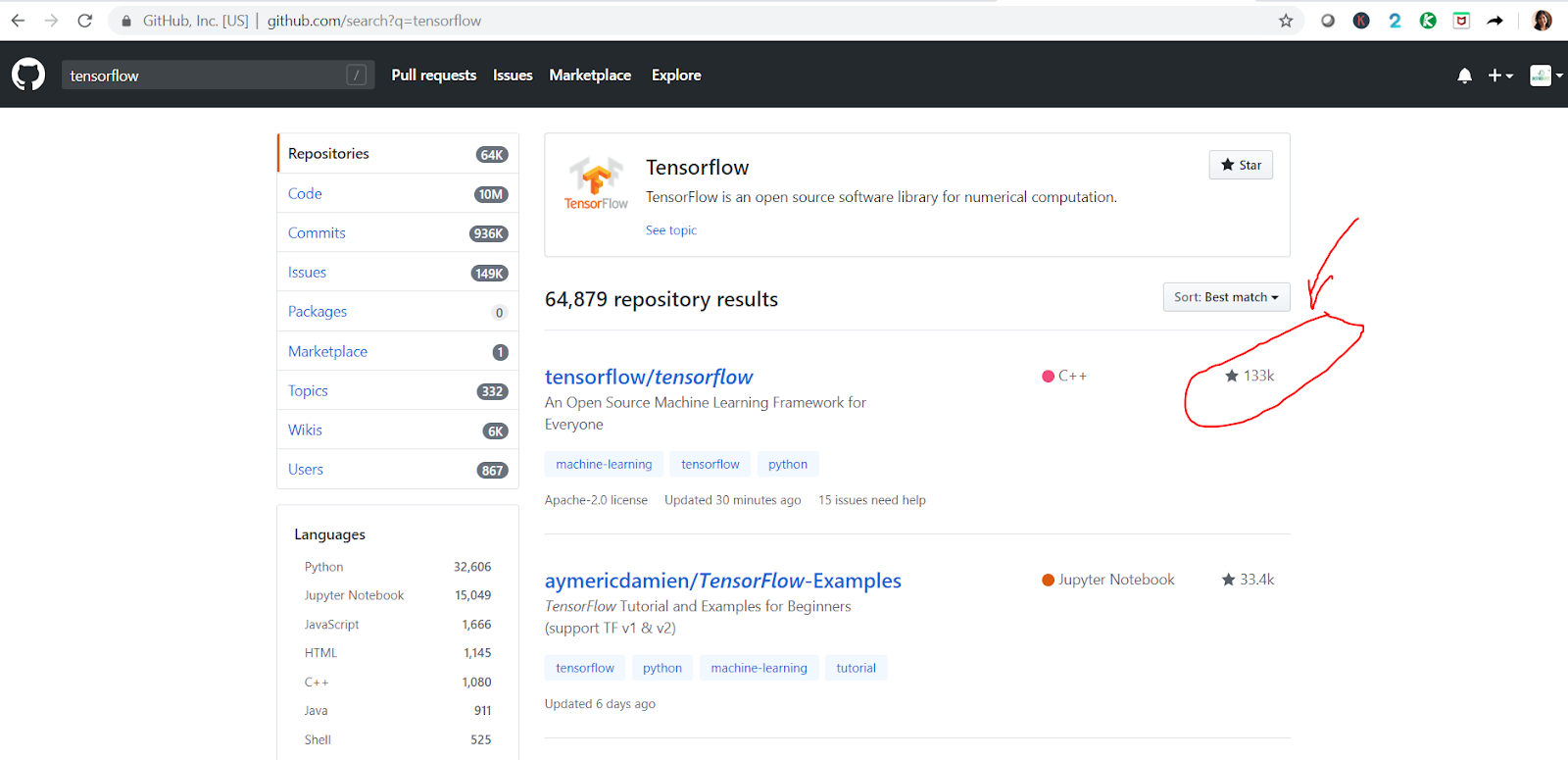Click the star count on tensorflow/tensorflow
Screen dimensions: 1568x760
[1250, 376]
